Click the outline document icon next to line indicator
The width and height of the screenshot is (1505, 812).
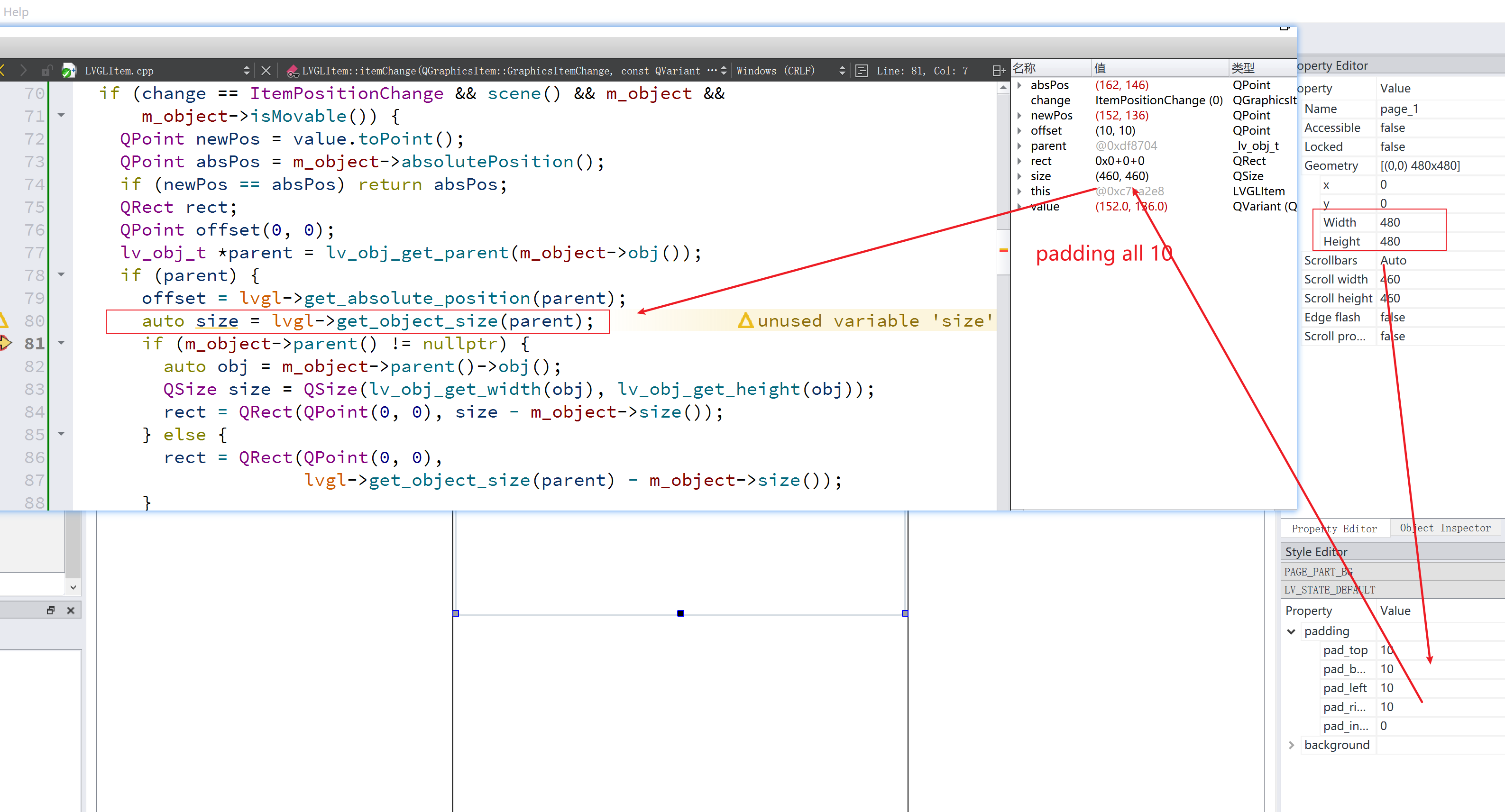861,70
